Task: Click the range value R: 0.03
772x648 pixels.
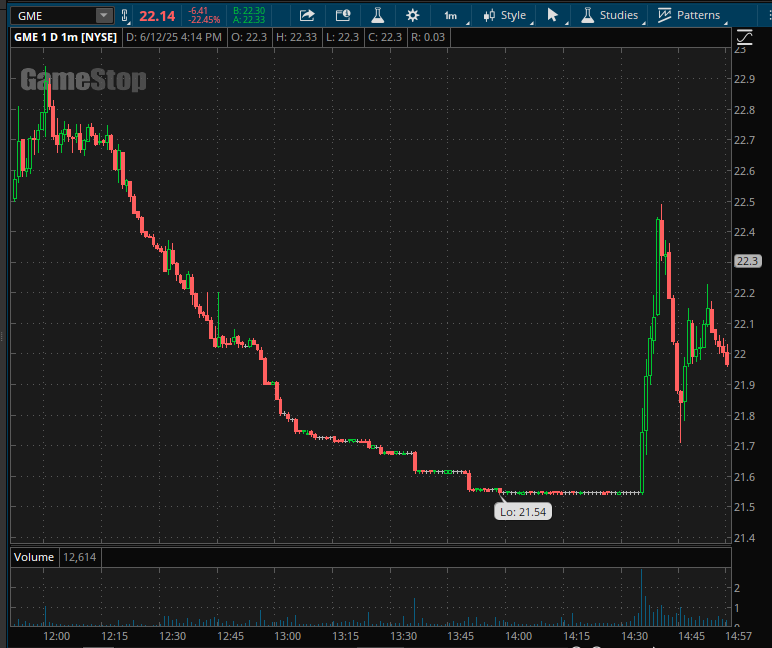Action: click(x=428, y=37)
